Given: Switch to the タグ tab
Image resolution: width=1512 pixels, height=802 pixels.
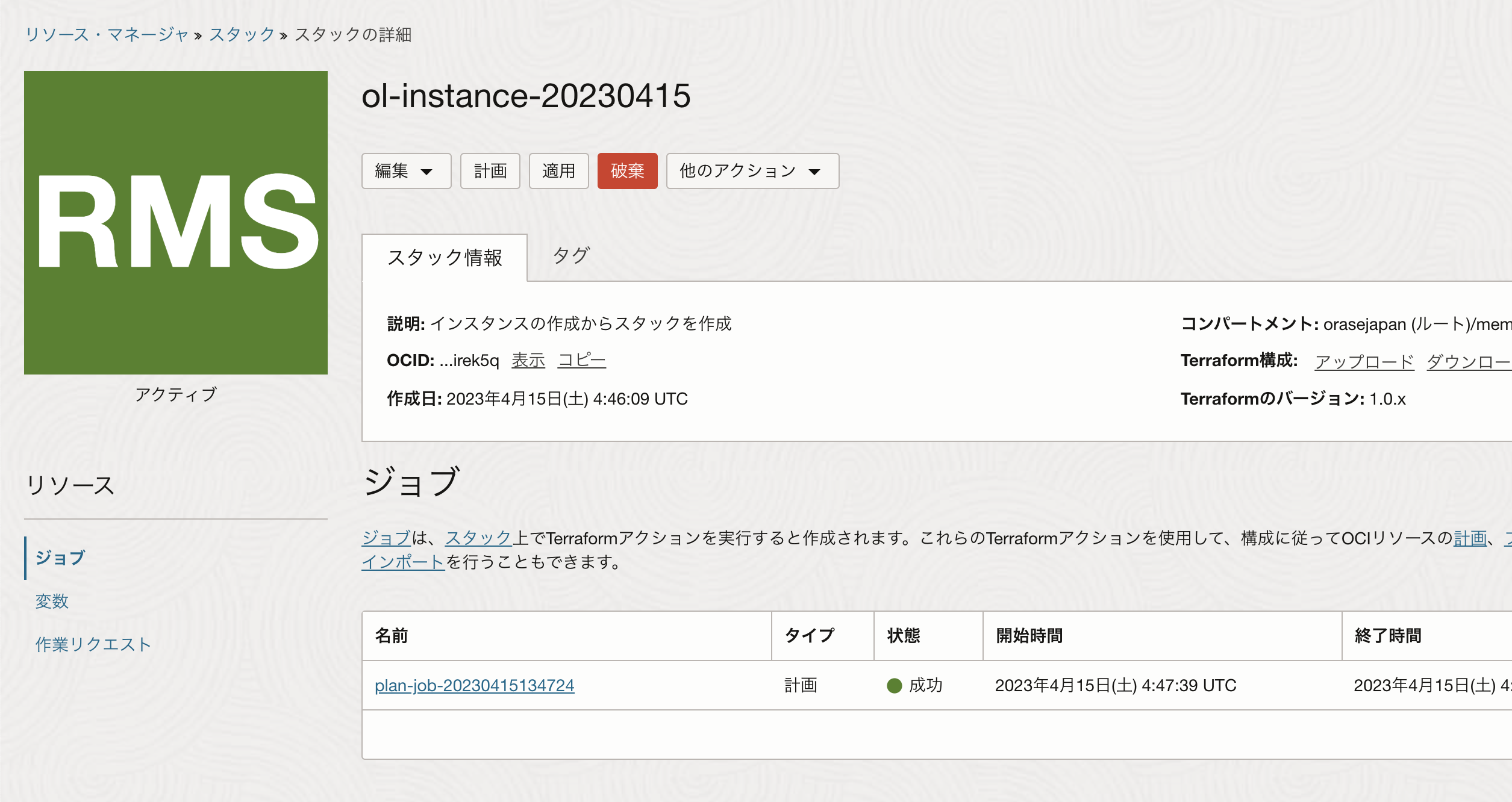Looking at the screenshot, I should point(572,256).
